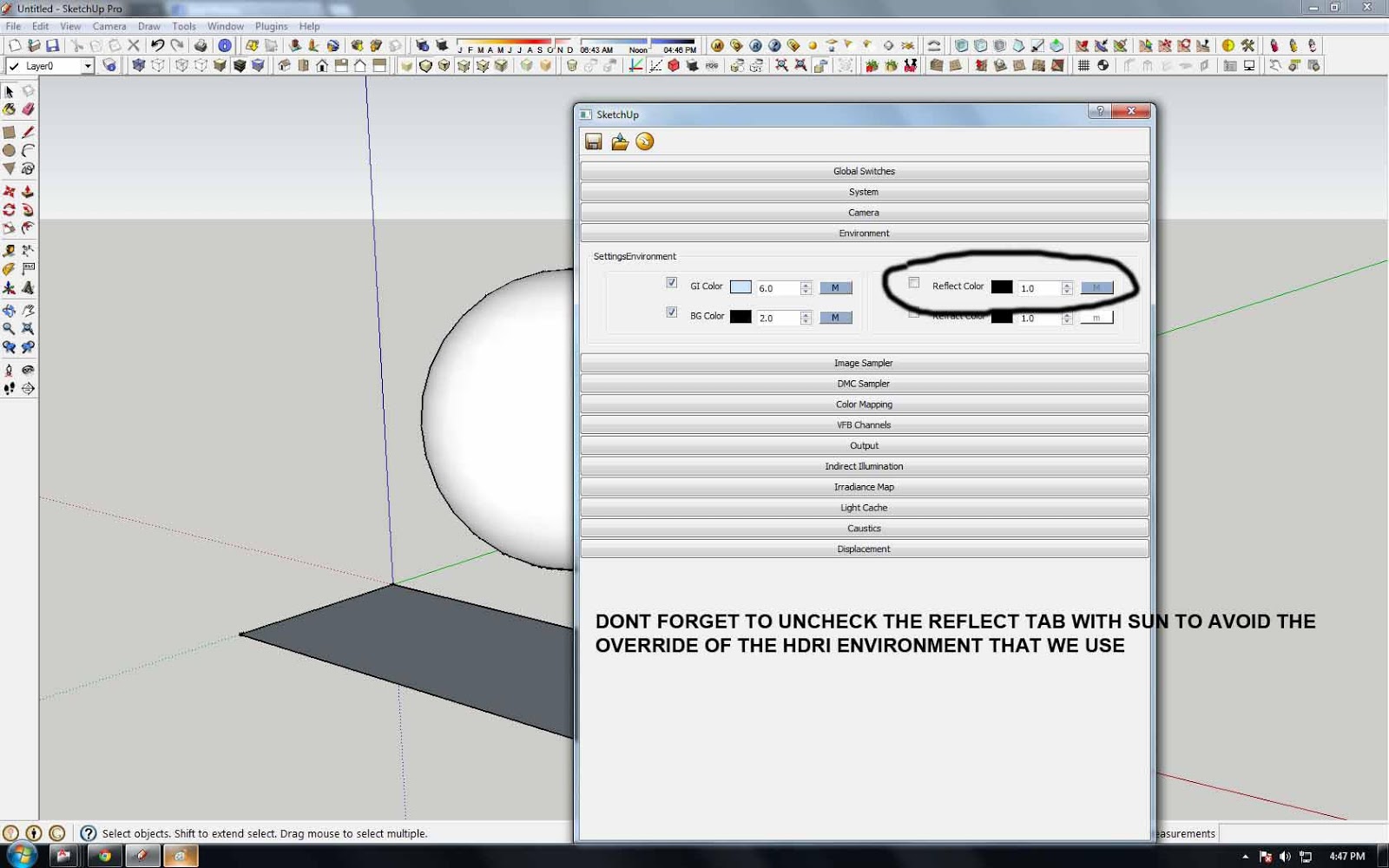Image resolution: width=1389 pixels, height=868 pixels.
Task: Save render settings using the save icon
Action: click(594, 141)
